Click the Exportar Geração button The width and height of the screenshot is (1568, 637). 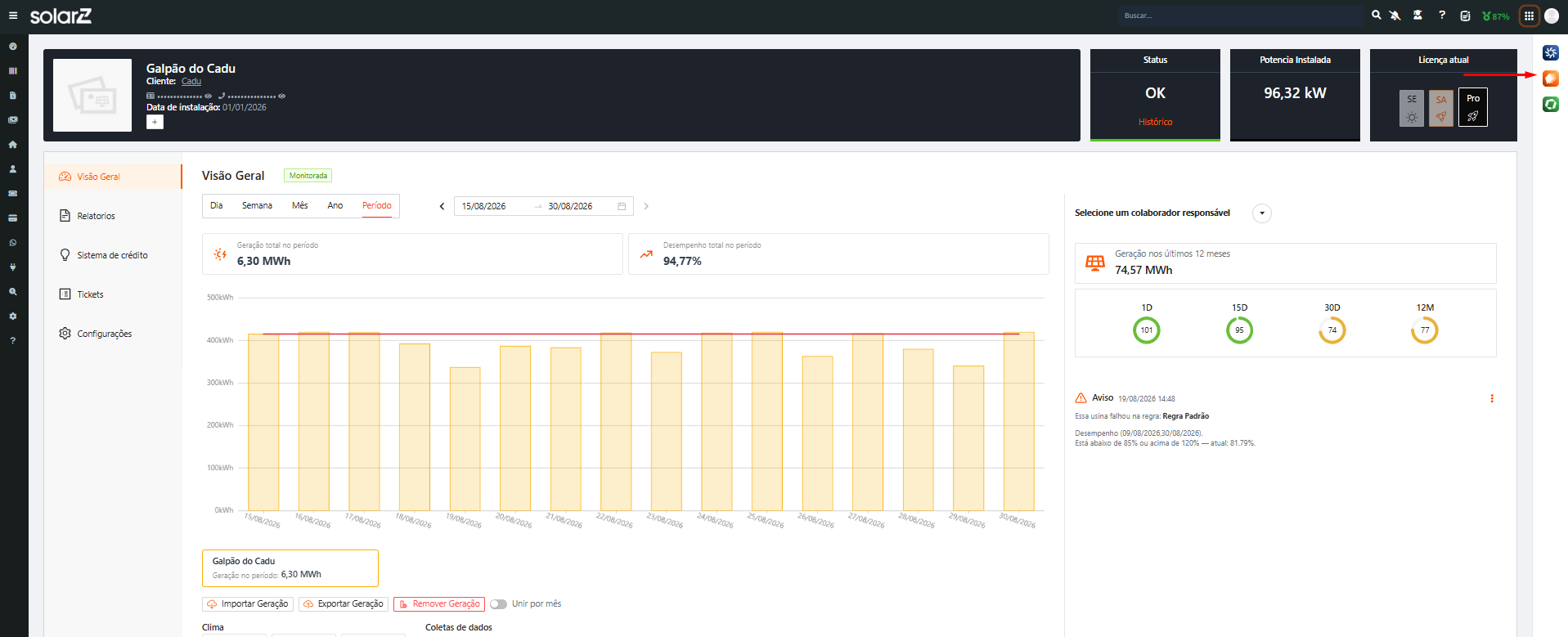(343, 604)
